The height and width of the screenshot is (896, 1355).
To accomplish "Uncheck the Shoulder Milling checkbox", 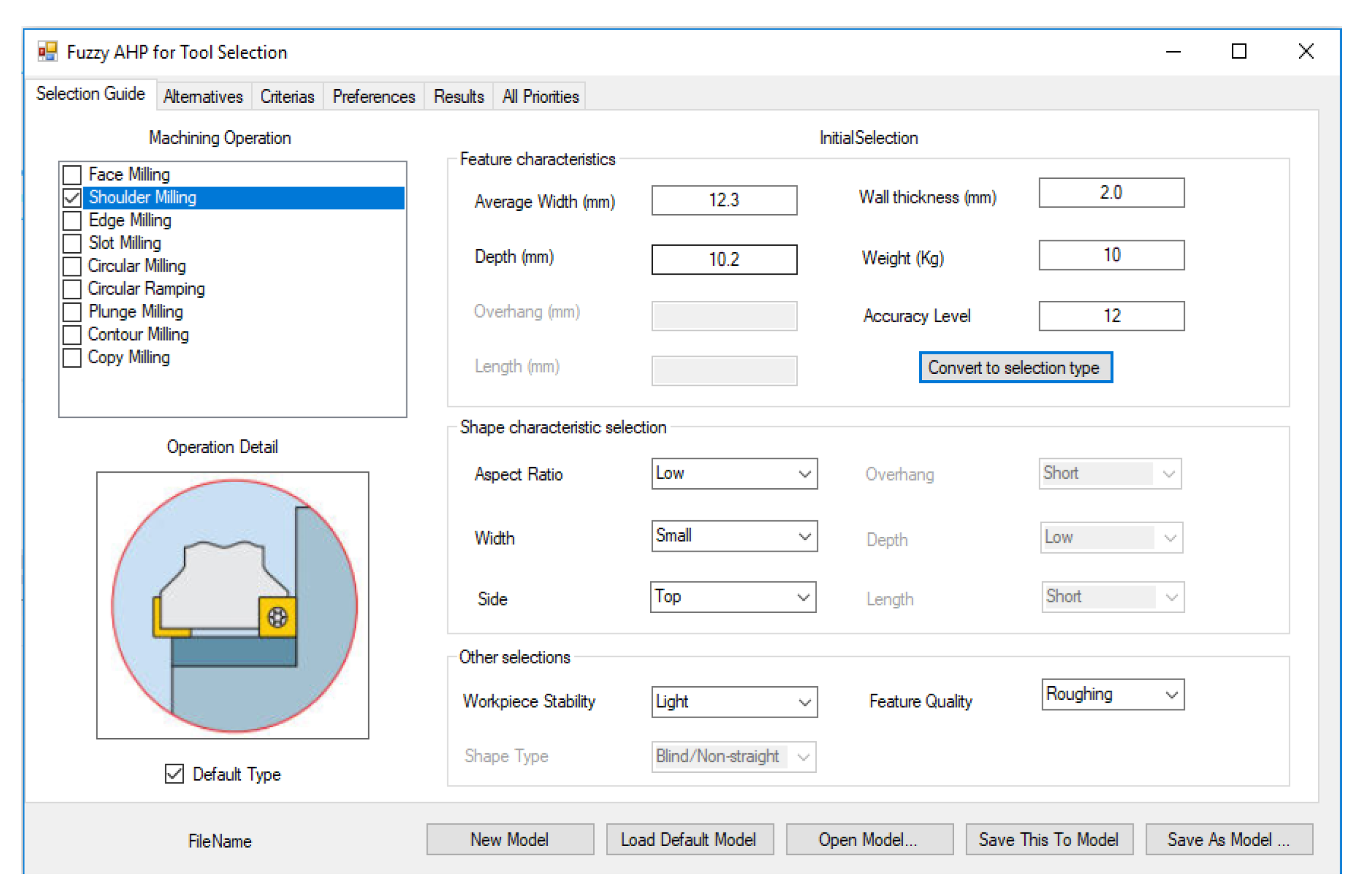I will [x=73, y=197].
